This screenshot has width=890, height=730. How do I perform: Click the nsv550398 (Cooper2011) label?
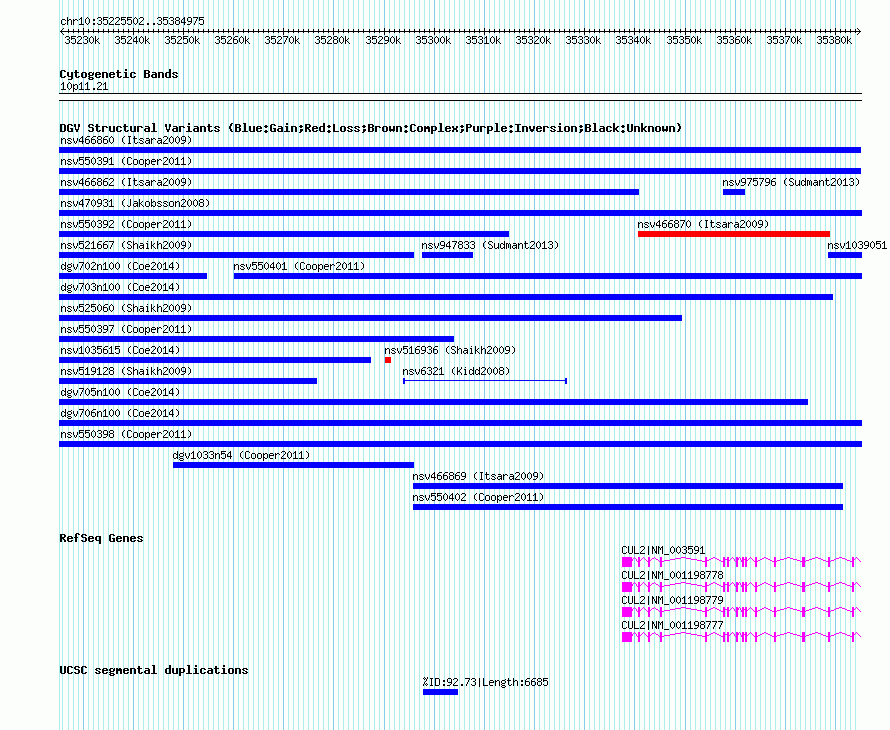click(126, 434)
